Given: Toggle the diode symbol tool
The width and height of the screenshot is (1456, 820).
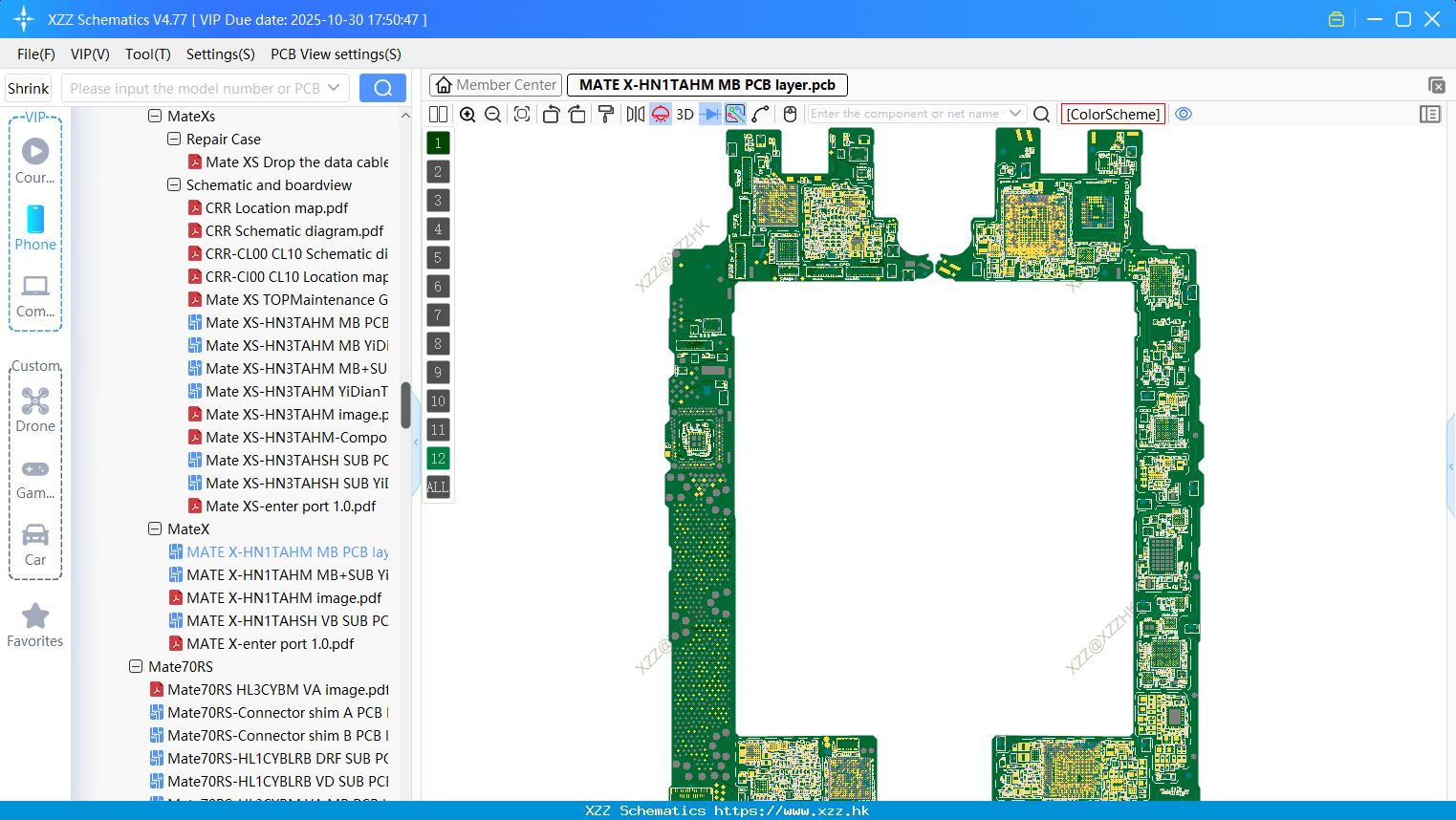Looking at the screenshot, I should [710, 114].
